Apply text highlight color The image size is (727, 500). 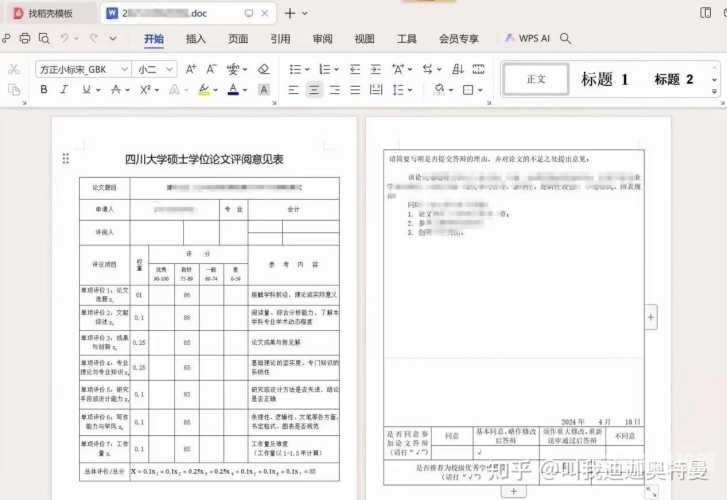click(203, 90)
